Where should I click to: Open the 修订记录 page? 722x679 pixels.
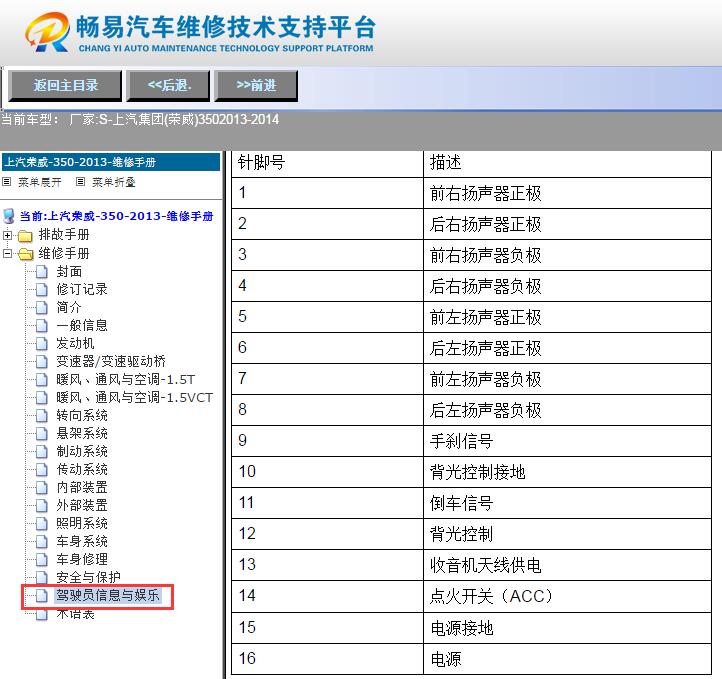[x=82, y=290]
